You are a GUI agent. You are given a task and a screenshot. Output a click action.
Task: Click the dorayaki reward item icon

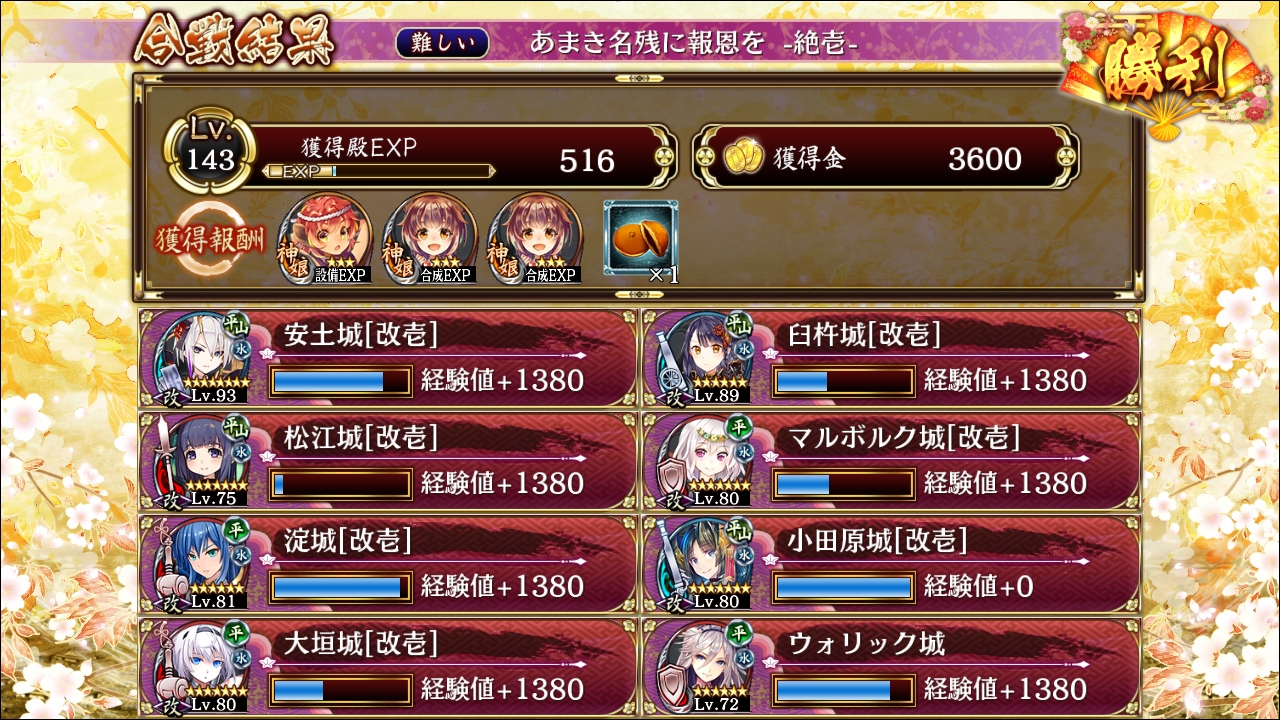pos(640,237)
